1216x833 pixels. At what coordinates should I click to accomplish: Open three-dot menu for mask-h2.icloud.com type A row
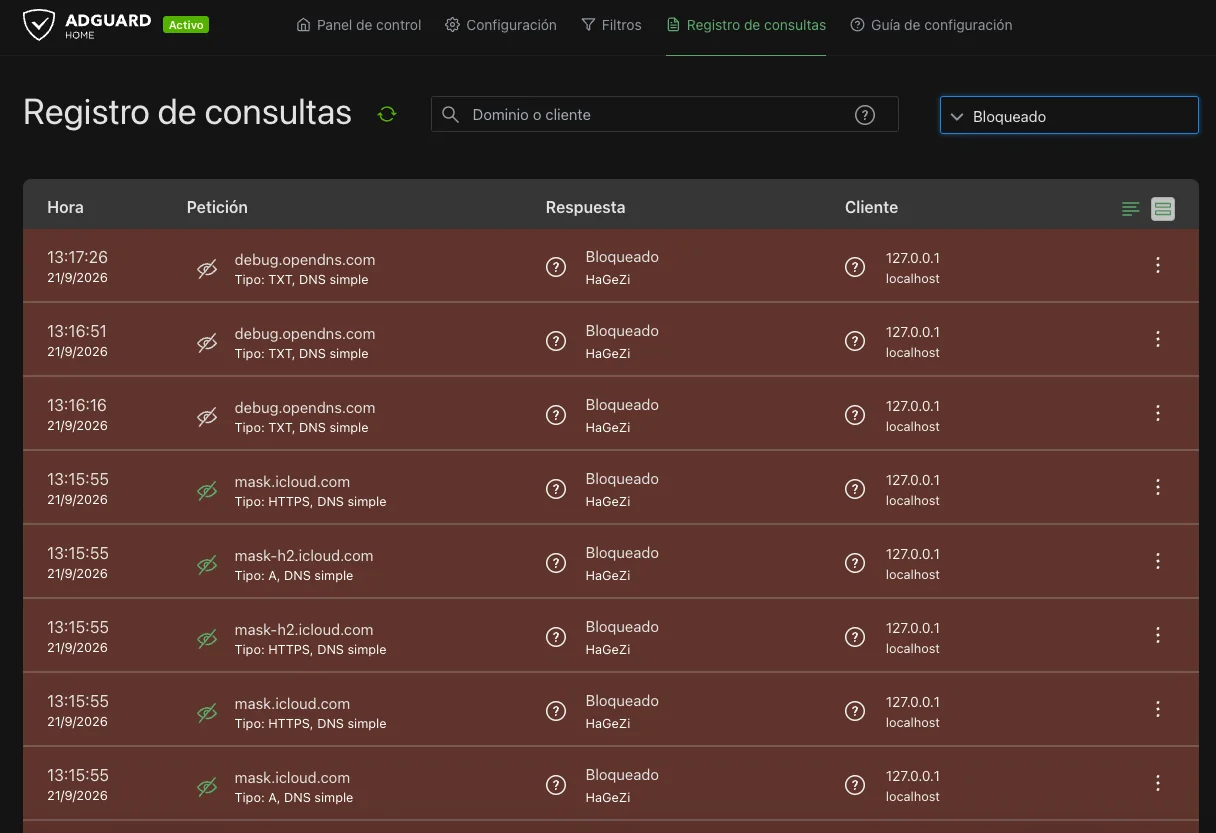[x=1158, y=561]
